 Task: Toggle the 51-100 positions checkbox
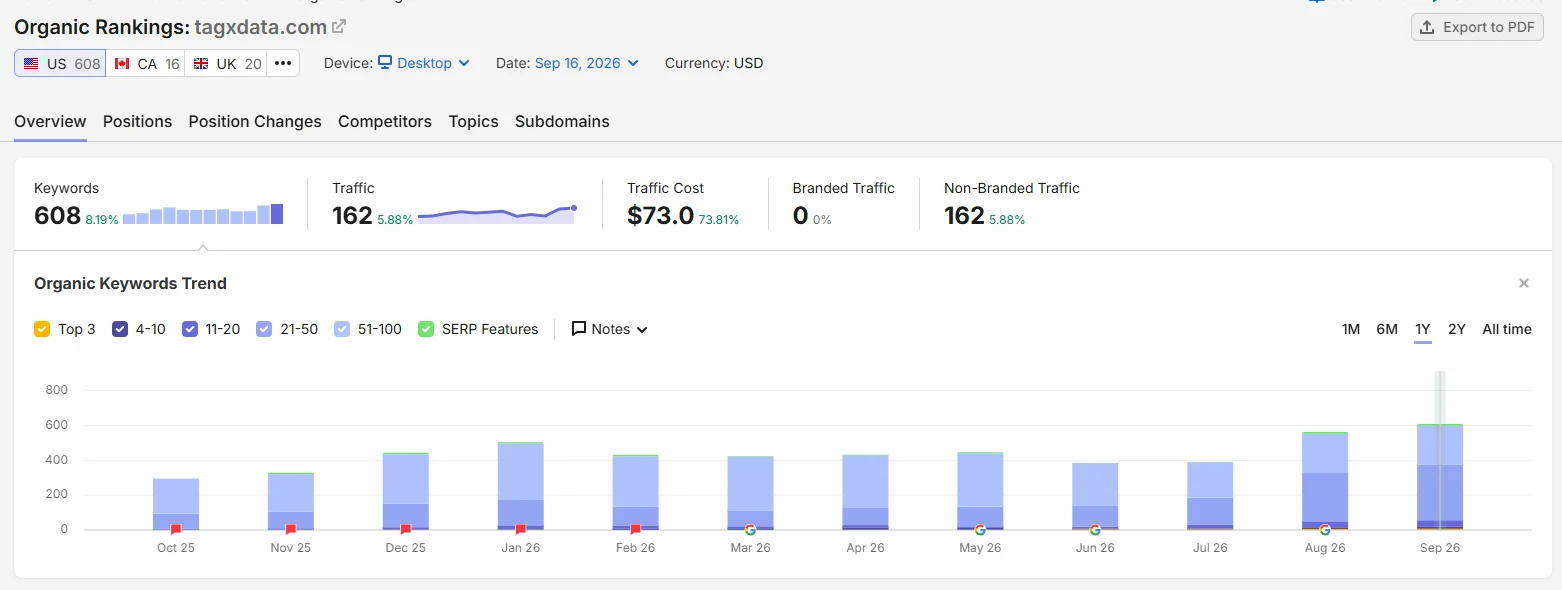click(342, 329)
